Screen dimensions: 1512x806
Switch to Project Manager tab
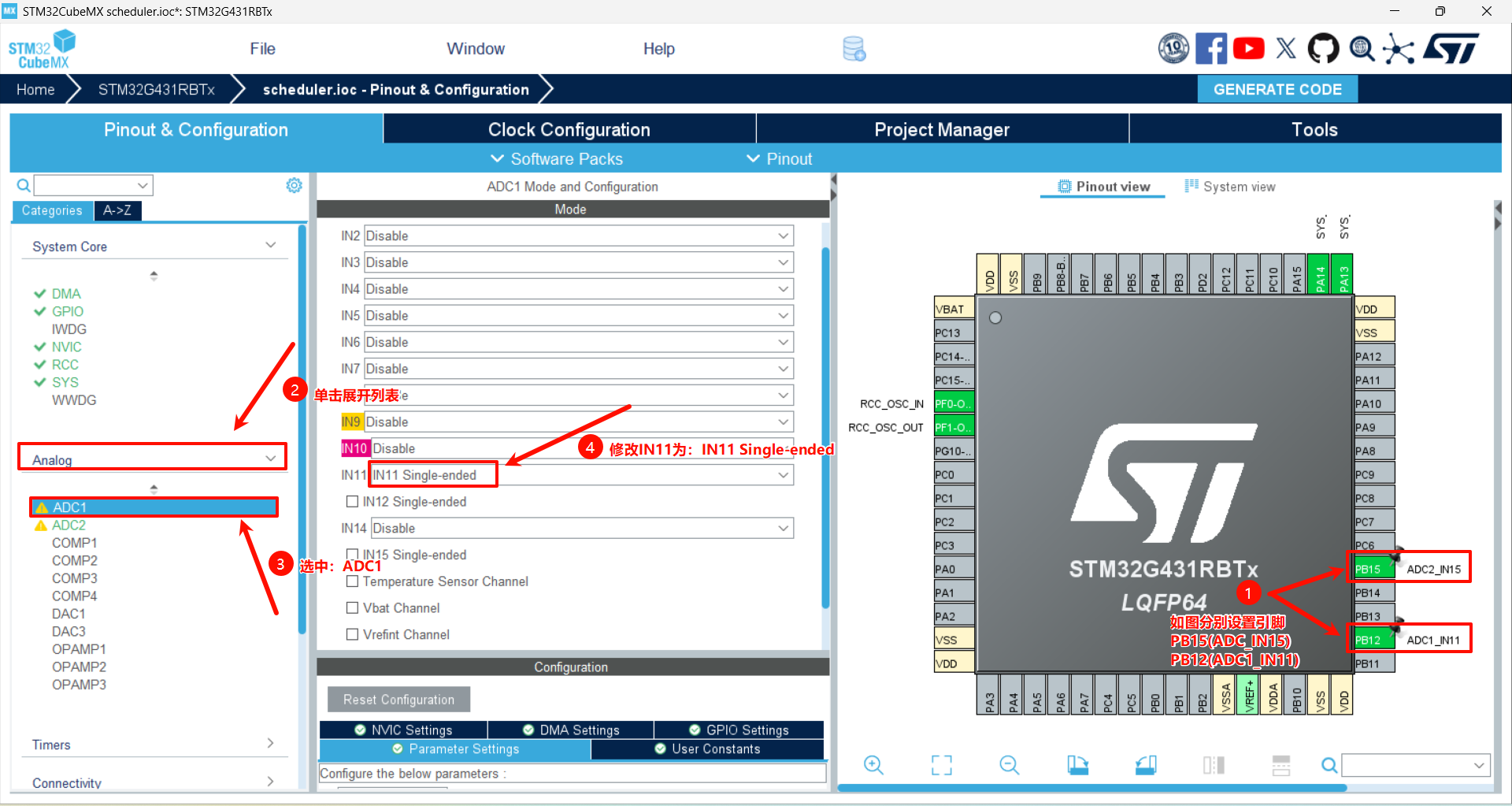click(x=942, y=129)
